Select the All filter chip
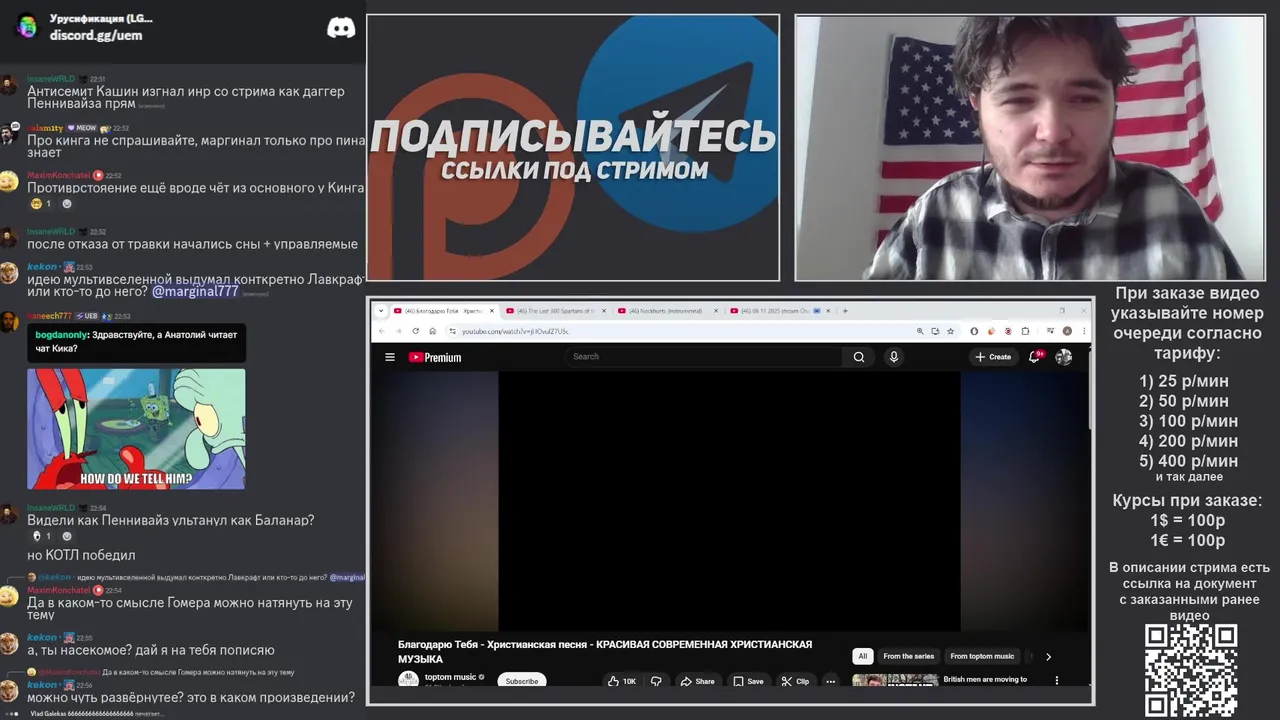 pos(862,657)
